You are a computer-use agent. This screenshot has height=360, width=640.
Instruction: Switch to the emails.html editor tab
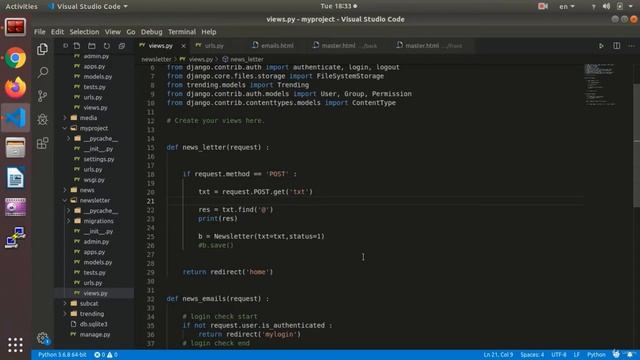277,46
